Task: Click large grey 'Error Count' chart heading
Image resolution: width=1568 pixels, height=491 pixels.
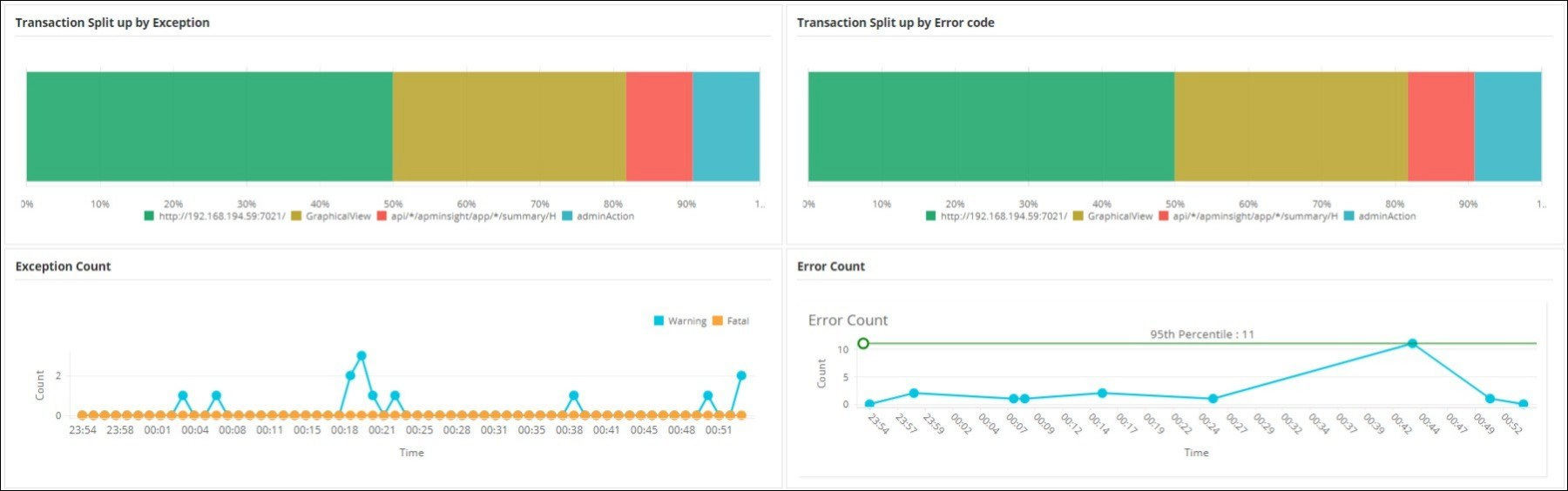Action: [x=848, y=320]
